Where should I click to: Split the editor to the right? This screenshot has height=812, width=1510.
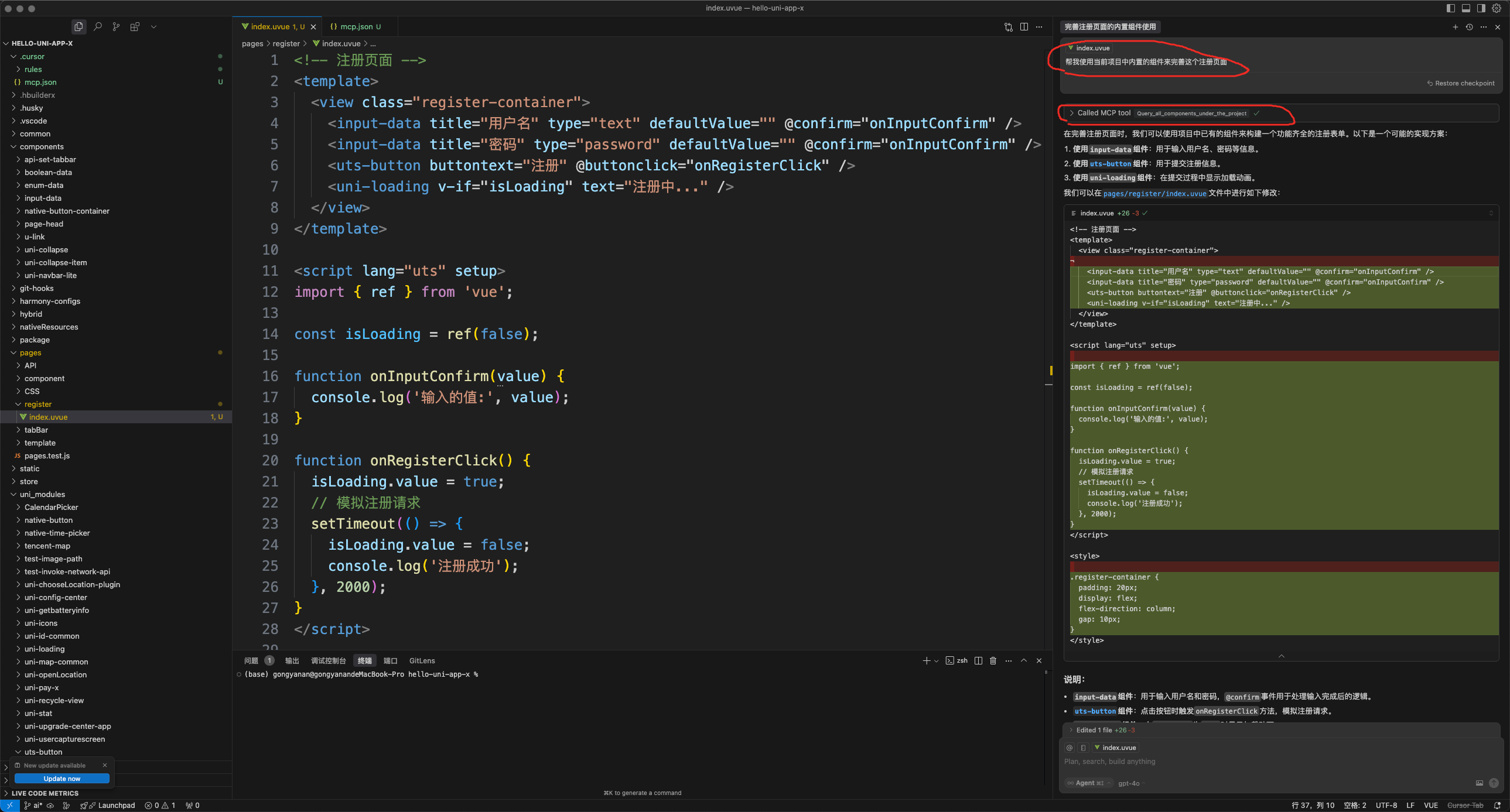(1024, 26)
